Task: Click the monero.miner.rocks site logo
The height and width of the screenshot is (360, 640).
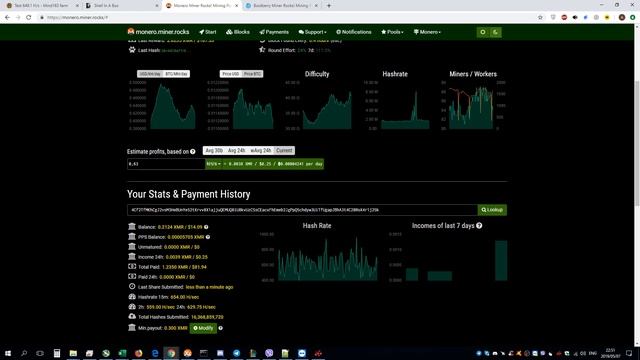Action: 158,32
